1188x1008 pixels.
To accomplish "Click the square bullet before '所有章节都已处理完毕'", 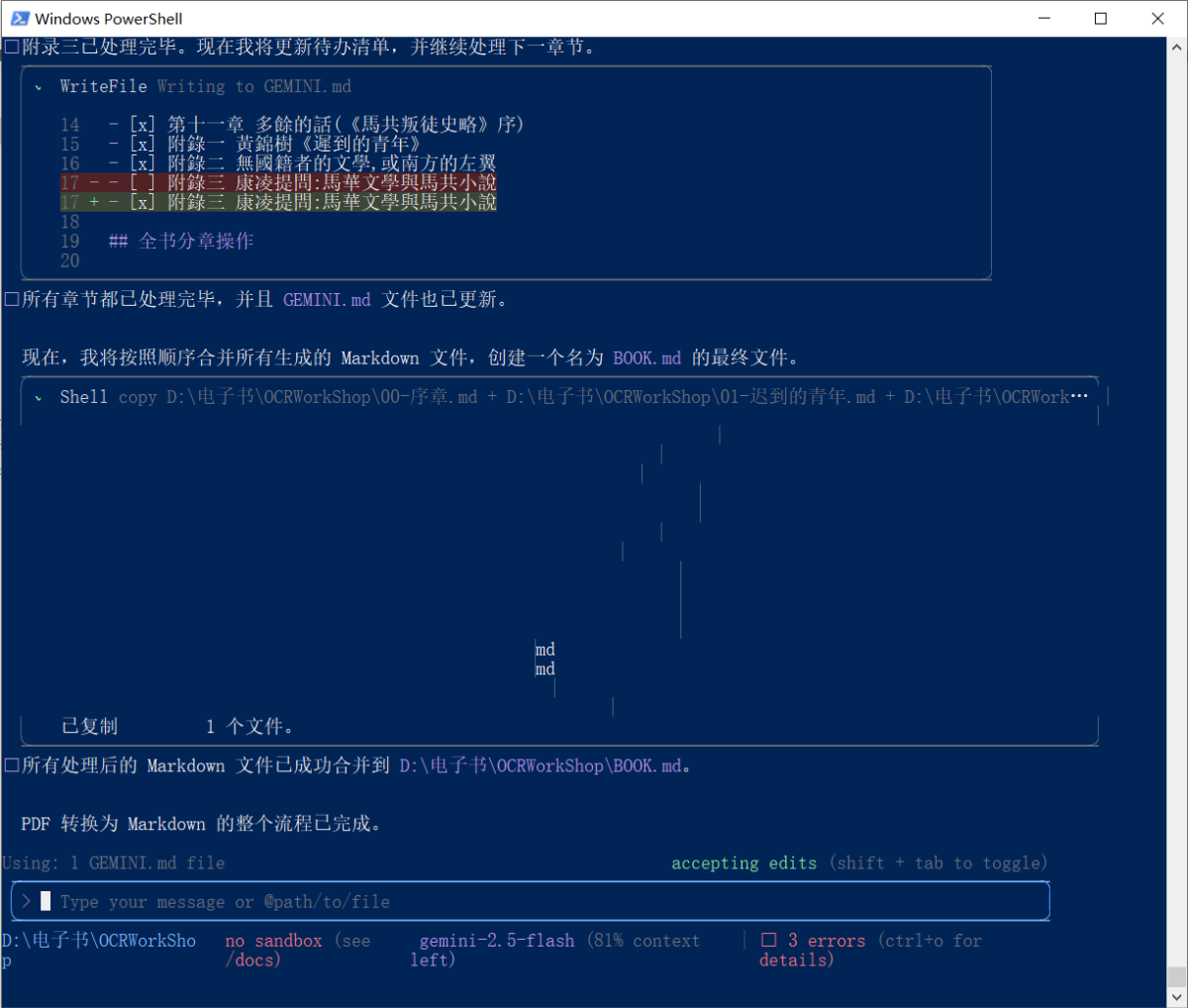I will point(12,300).
